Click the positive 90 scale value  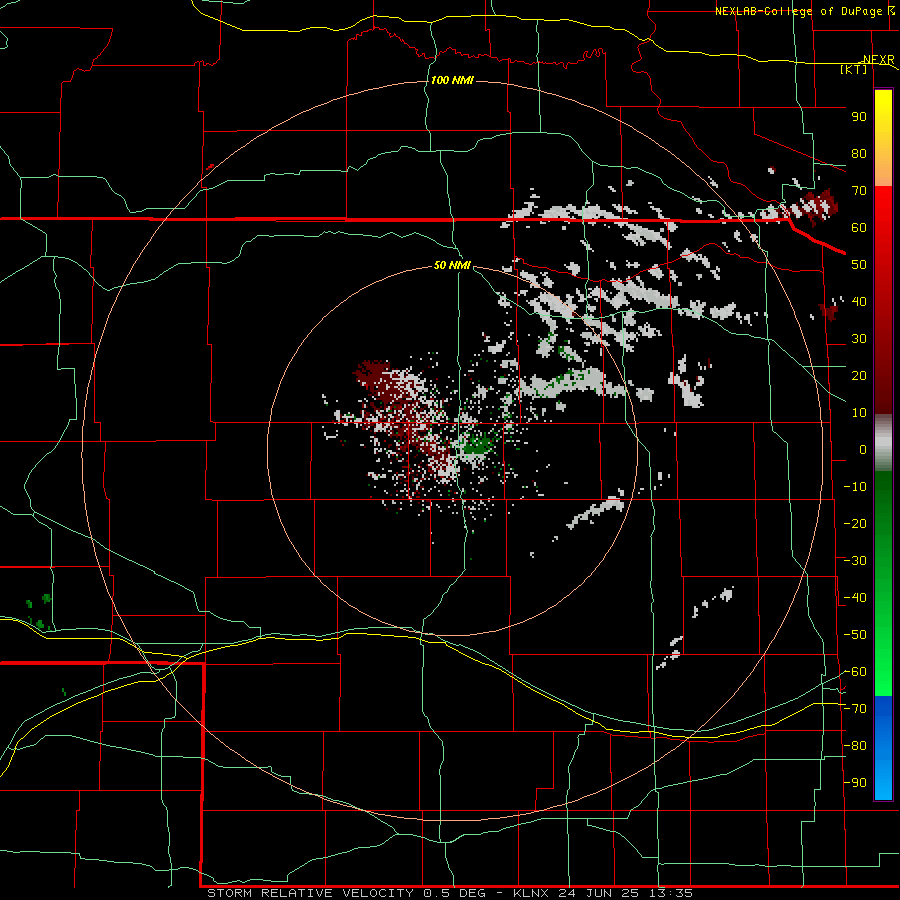pyautogui.click(x=859, y=117)
